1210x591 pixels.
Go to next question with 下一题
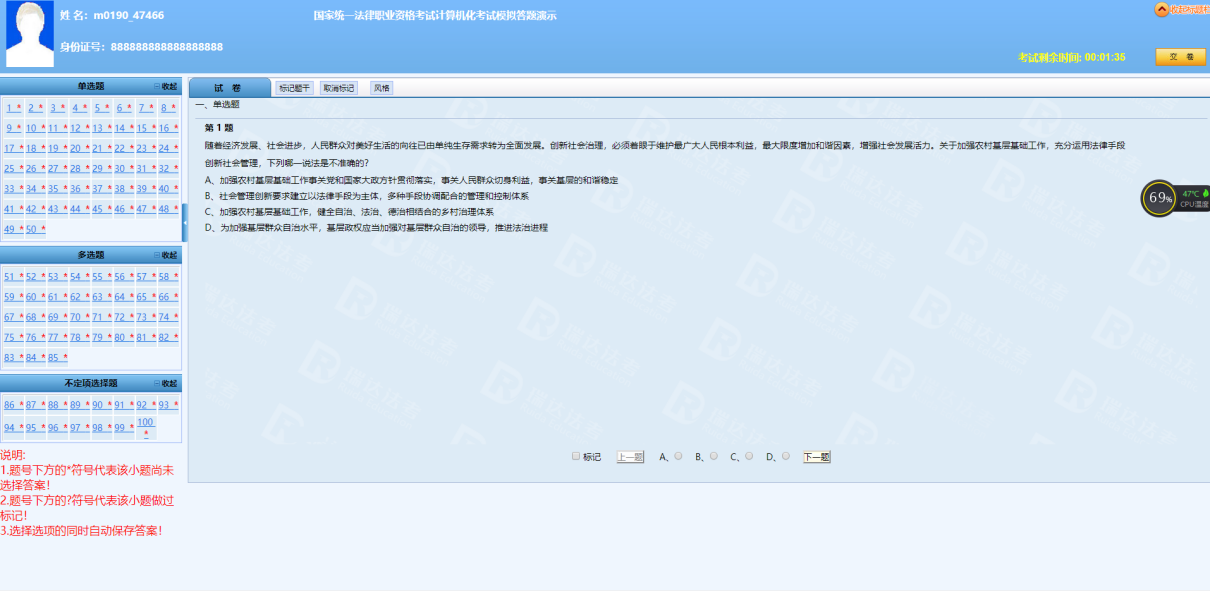point(817,457)
